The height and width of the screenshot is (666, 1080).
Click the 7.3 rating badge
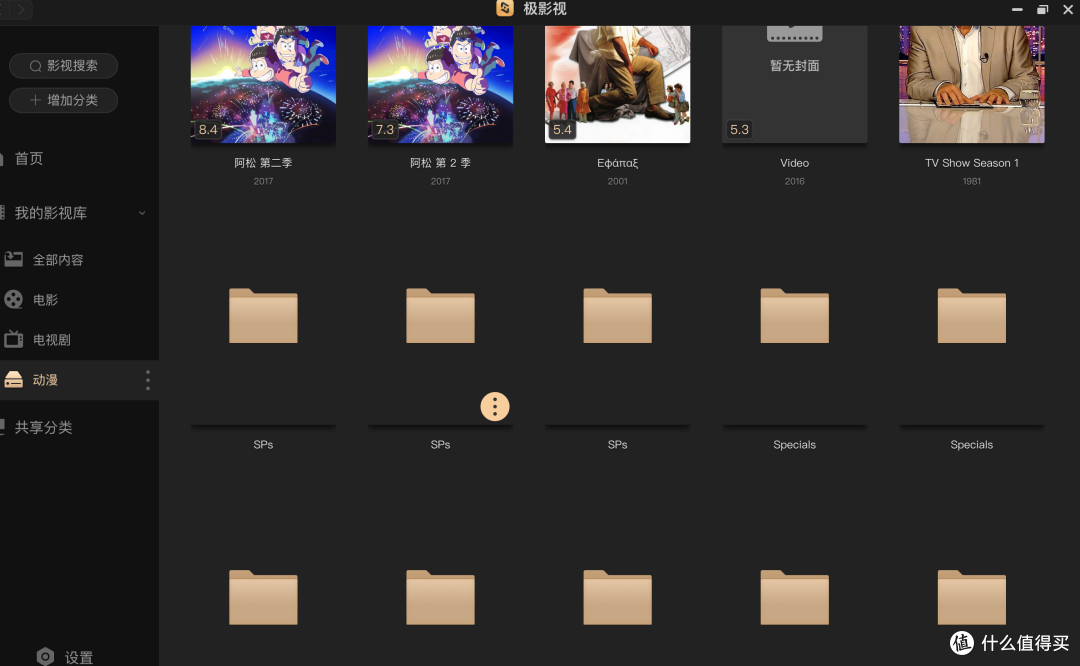385,129
